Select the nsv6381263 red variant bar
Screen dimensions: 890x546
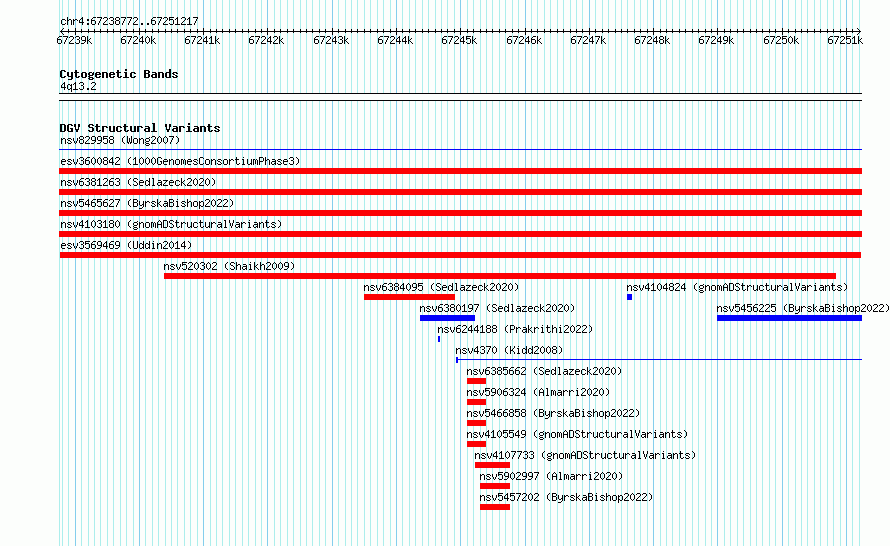point(460,192)
